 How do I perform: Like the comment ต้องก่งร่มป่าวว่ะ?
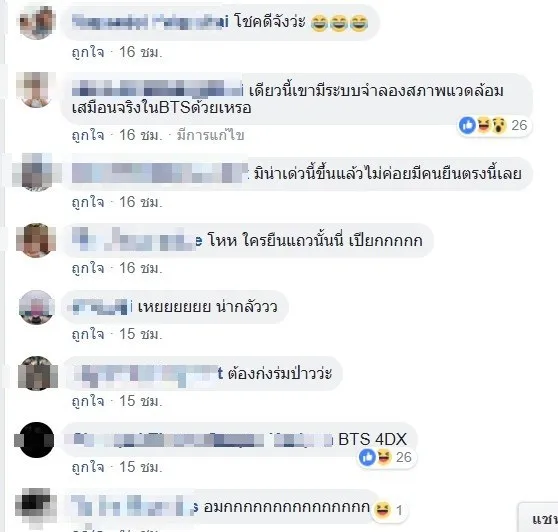point(88,401)
